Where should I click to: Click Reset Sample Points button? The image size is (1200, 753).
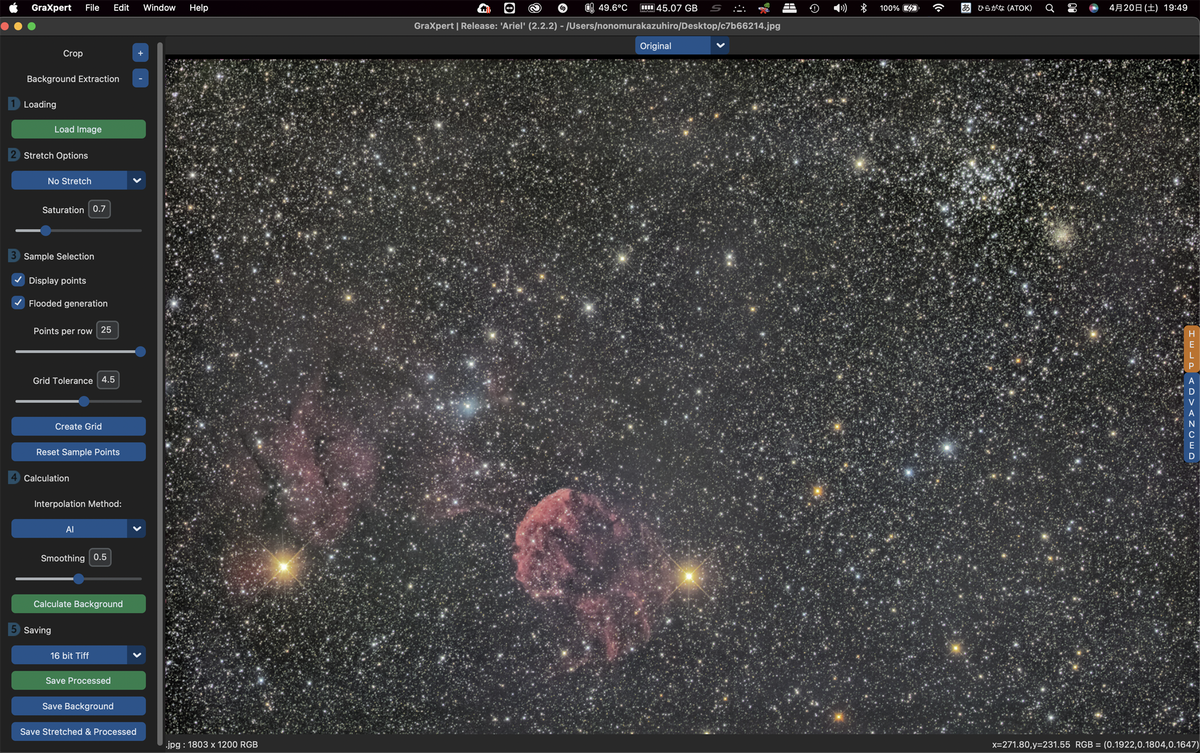[78, 452]
